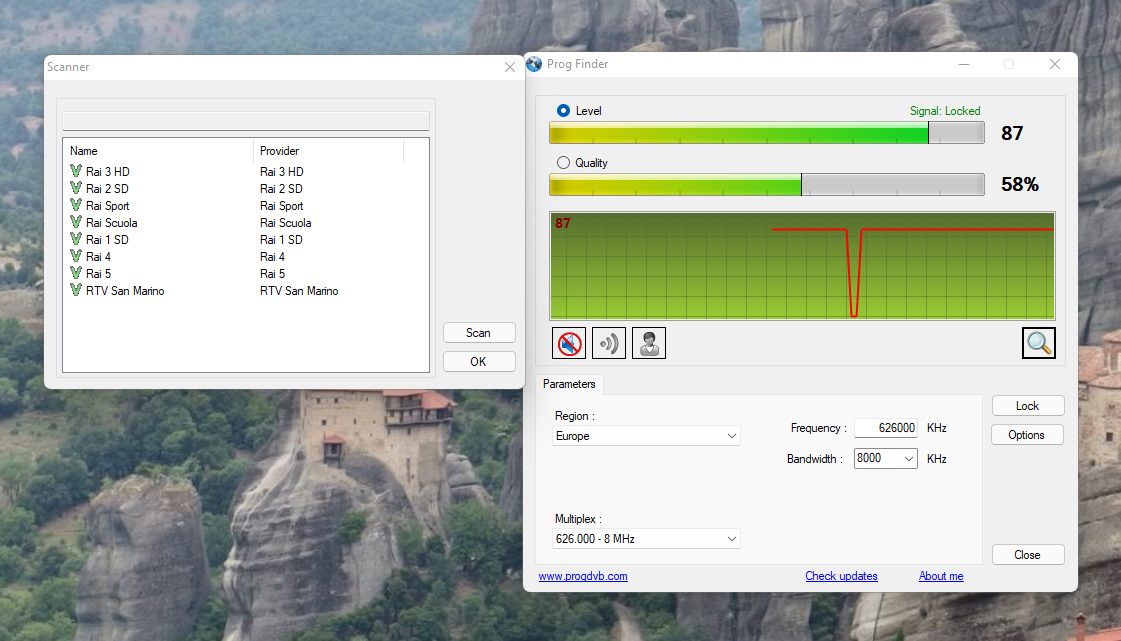
Task: Click the Check updates link
Action: [841, 577]
